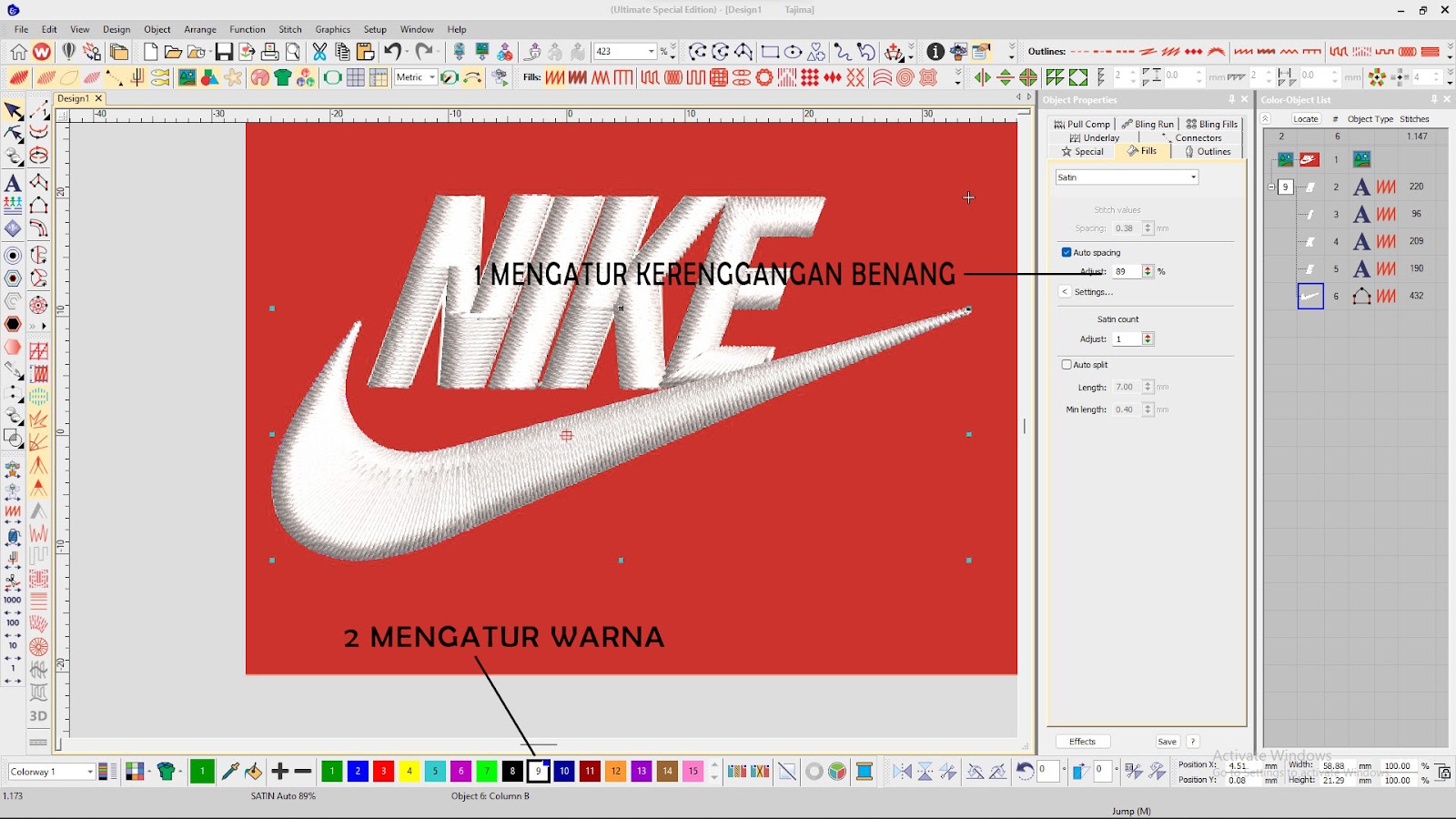Viewport: 1456px width, 819px height.
Task: Save the design using the floppy disk icon
Action: point(224,52)
